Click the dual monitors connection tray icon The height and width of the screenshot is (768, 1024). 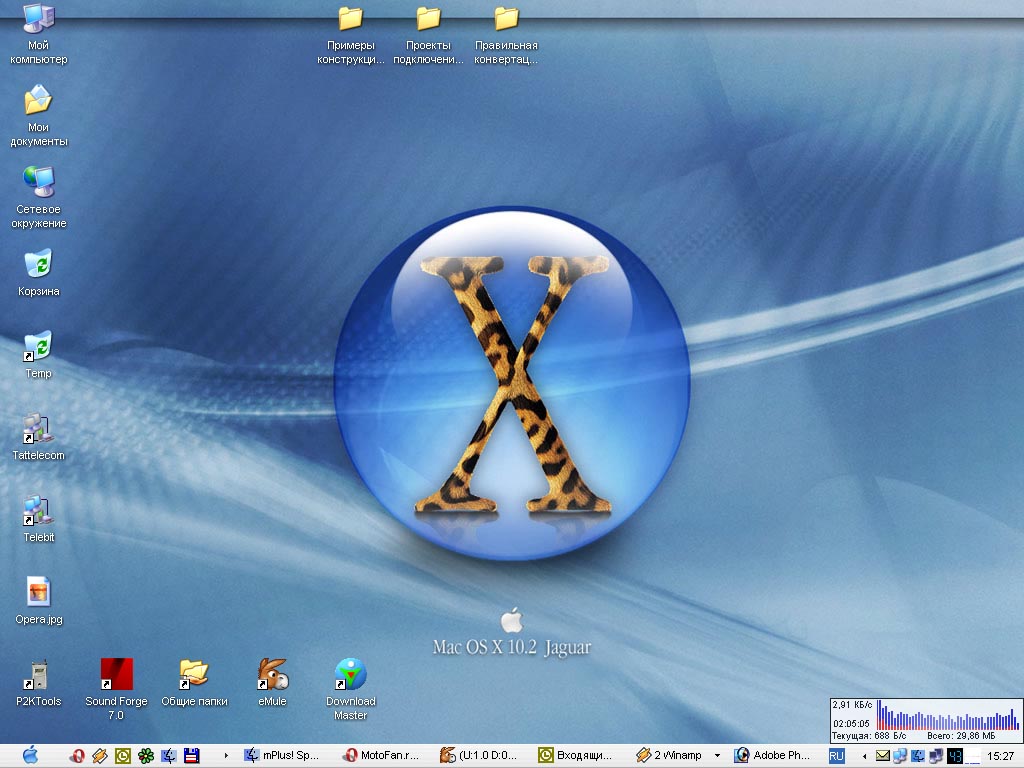click(x=936, y=756)
